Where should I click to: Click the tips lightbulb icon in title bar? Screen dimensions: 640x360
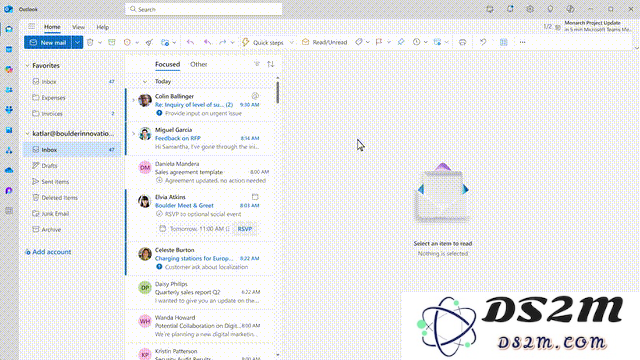pos(550,9)
